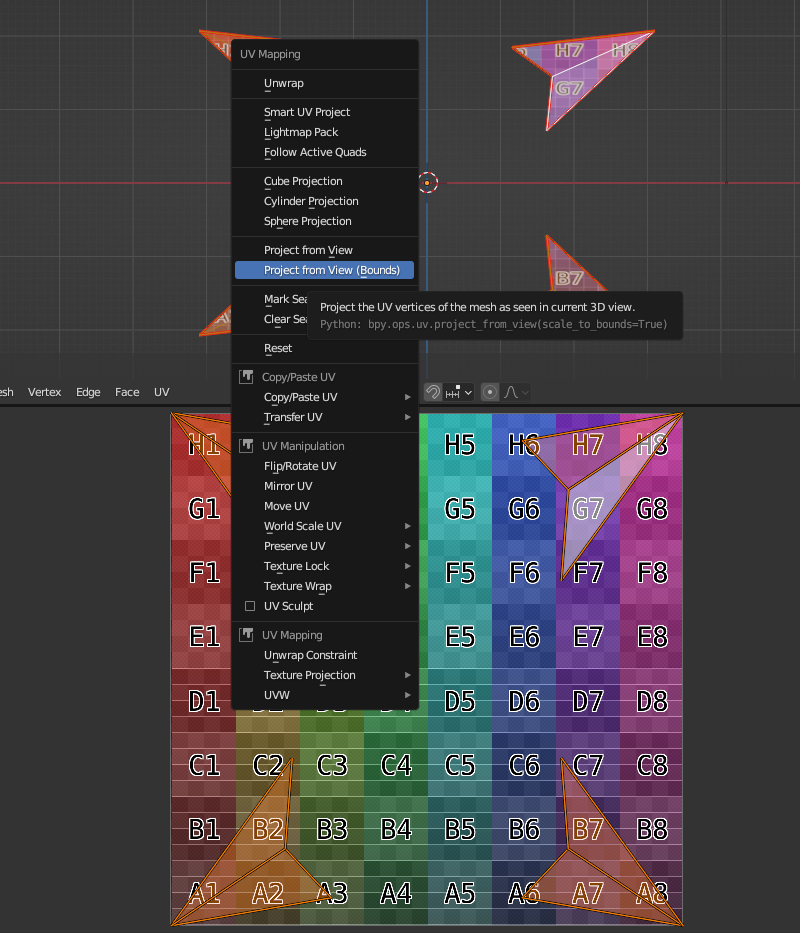The image size is (800, 933).
Task: Click grid cell C1 in UV editor
Action: 204,765
